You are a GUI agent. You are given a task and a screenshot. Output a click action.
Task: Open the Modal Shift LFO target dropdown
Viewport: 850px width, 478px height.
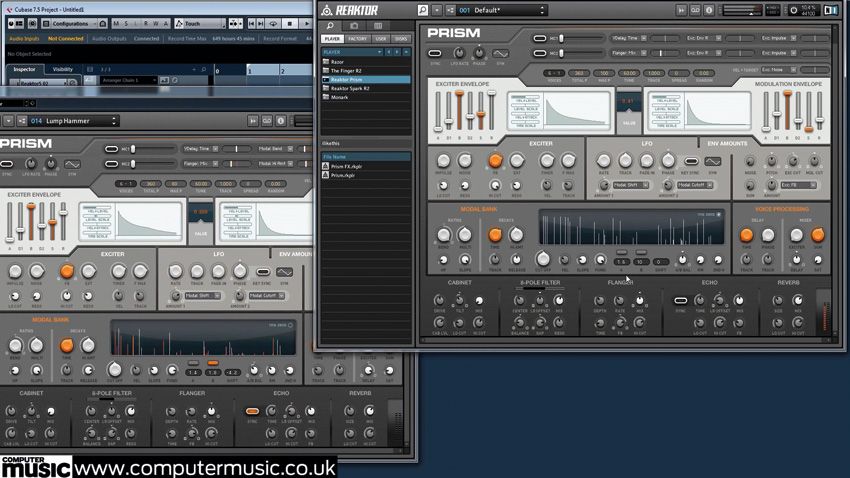click(631, 185)
